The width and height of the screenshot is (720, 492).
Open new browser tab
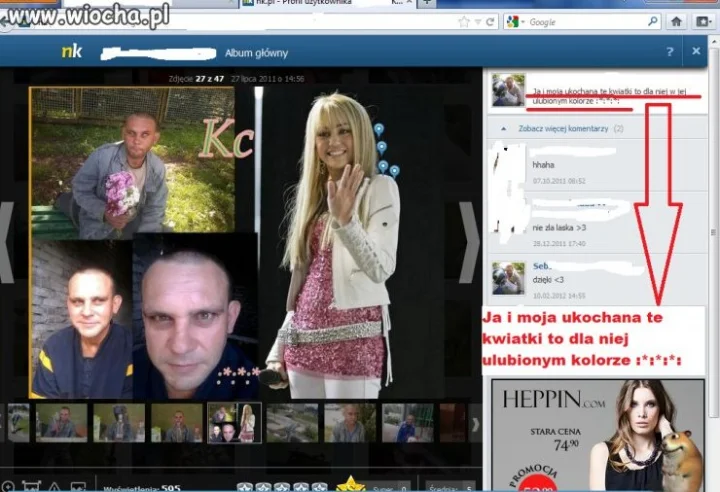click(x=427, y=2)
